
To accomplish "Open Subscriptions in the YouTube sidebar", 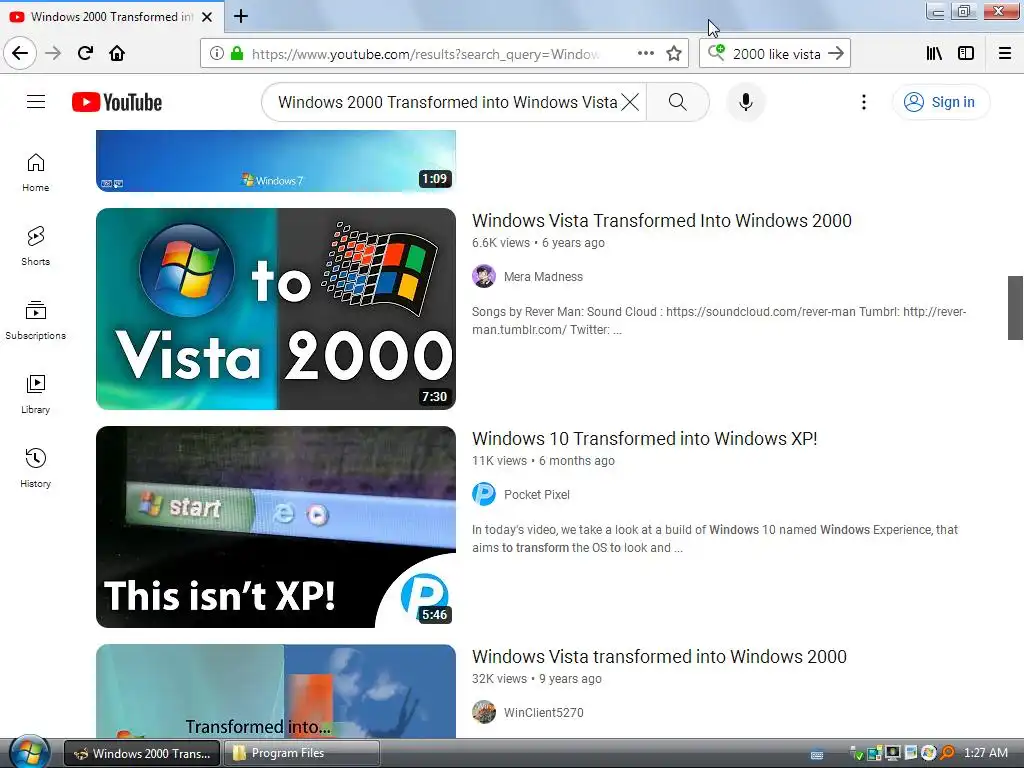I will 36,321.
